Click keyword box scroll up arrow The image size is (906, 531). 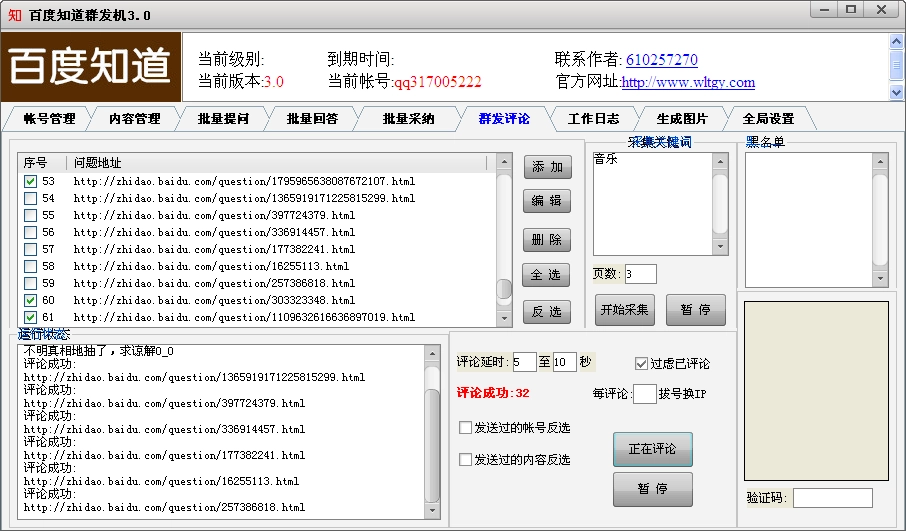click(720, 161)
